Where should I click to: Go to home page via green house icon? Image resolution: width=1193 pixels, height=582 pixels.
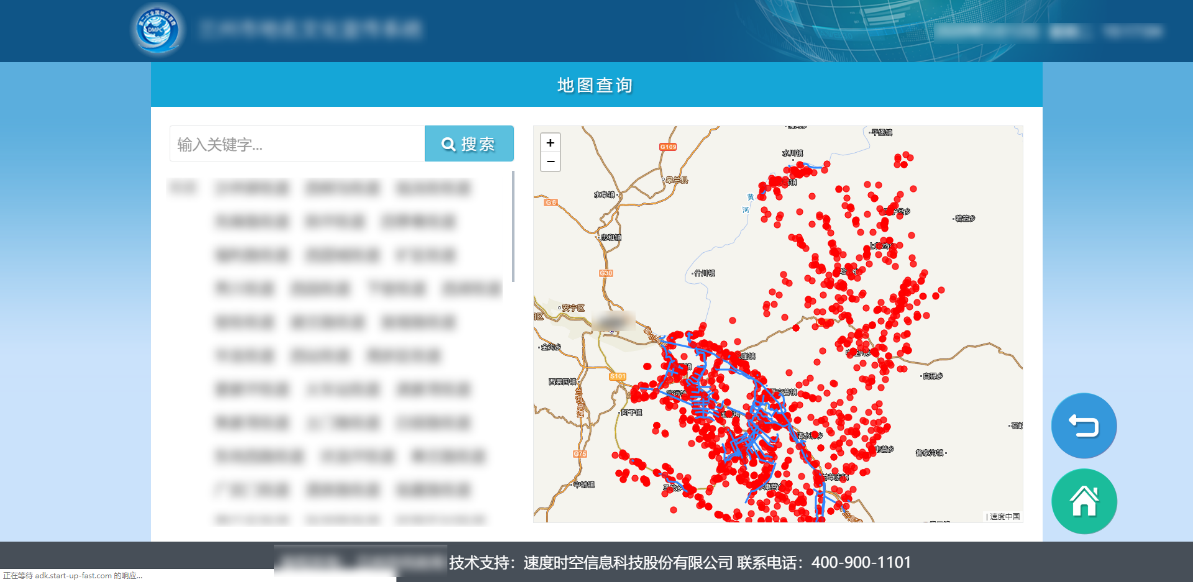point(1084,501)
